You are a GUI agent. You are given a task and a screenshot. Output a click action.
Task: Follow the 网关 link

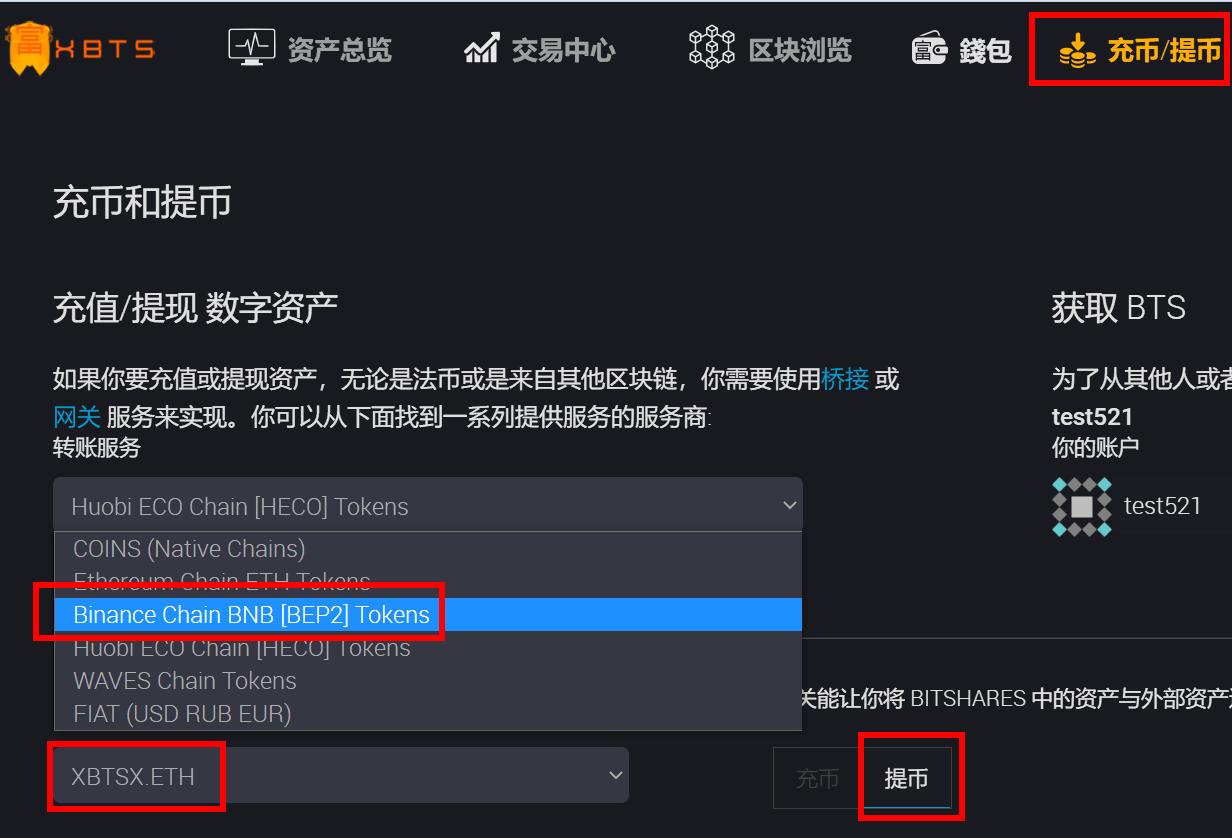[x=77, y=416]
